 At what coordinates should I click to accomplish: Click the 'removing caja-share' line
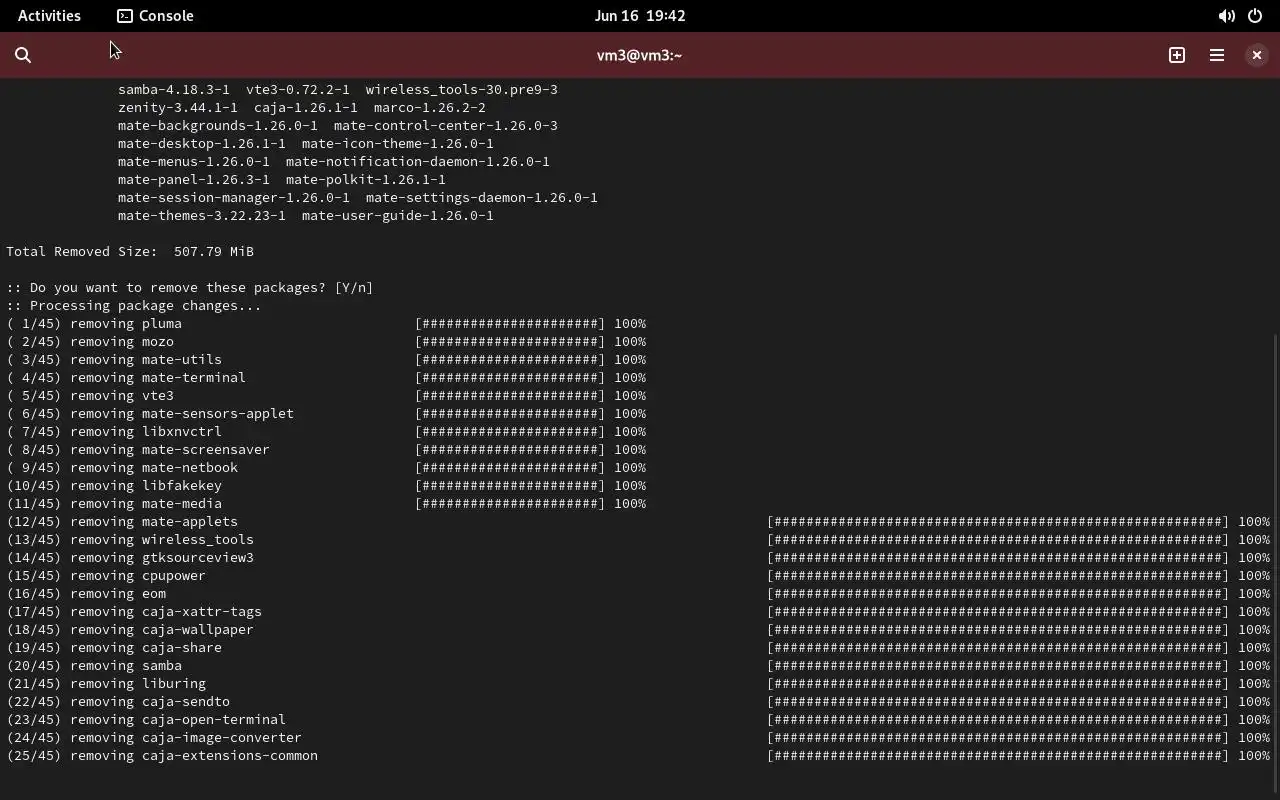(x=638, y=648)
